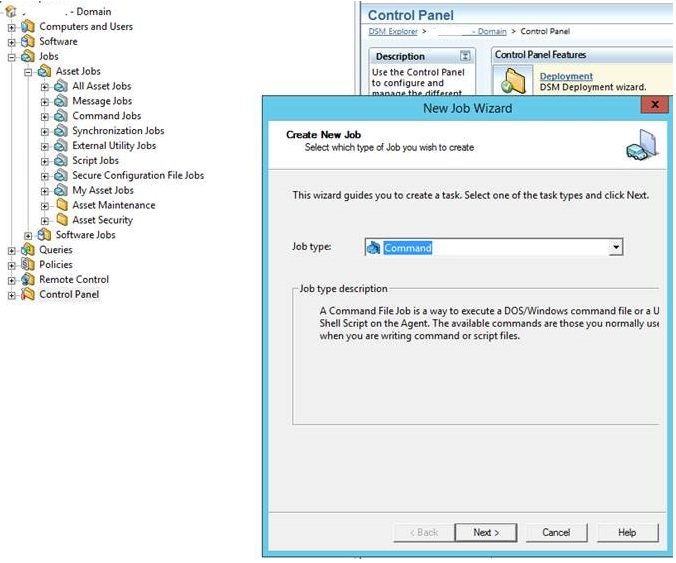Screen dimensions: 676x563
Task: Expand the Script Jobs node
Action: pos(45,162)
